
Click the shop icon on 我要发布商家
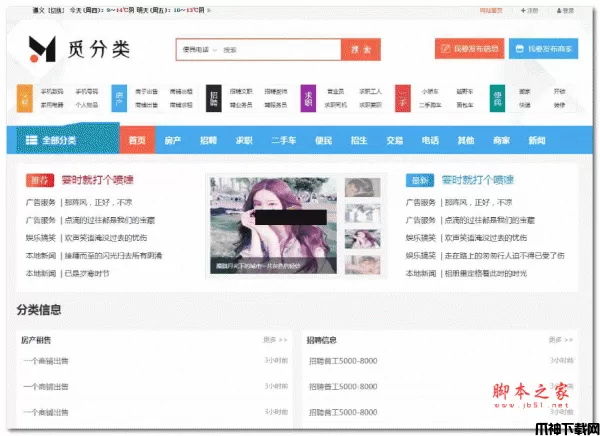(519, 49)
